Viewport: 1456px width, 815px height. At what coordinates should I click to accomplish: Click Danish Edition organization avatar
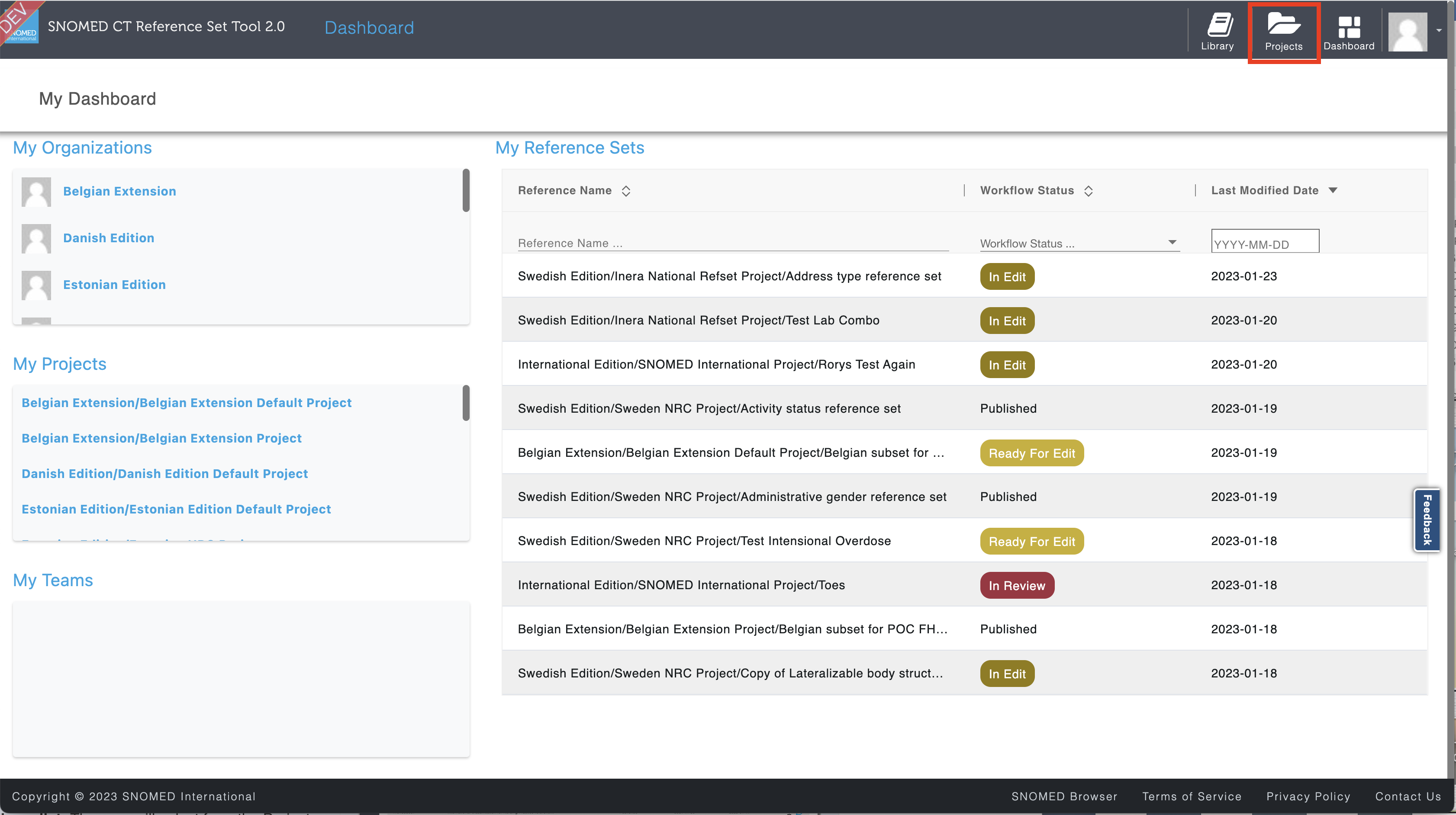tap(36, 238)
